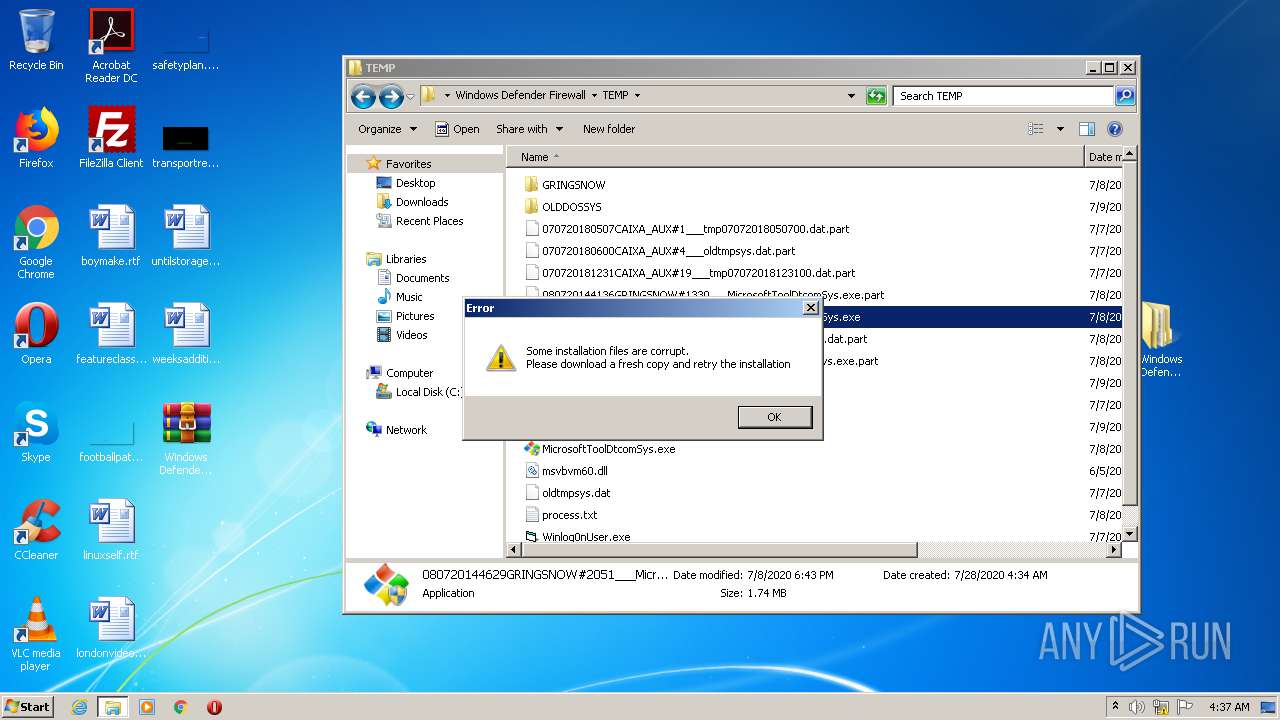Open FileZilla Client desktop icon
1280x720 pixels.
[111, 139]
